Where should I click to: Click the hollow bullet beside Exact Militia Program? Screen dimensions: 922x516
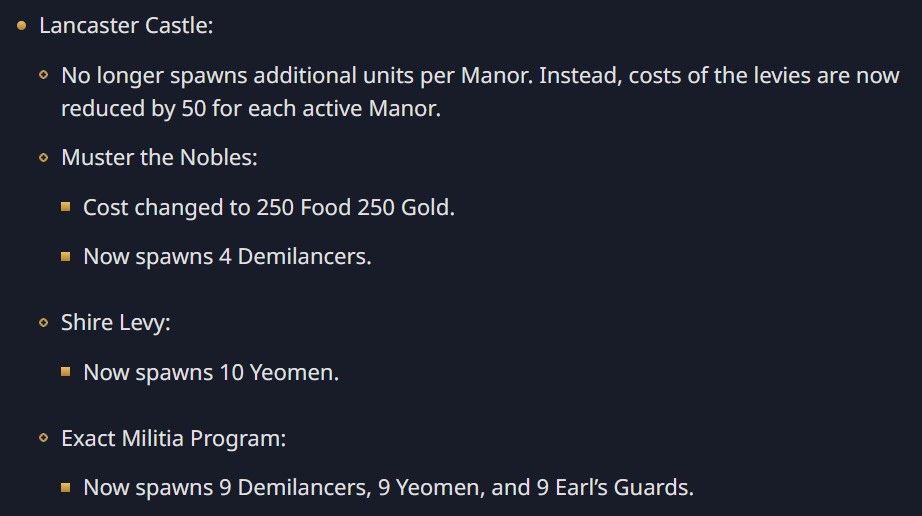pos(44,438)
